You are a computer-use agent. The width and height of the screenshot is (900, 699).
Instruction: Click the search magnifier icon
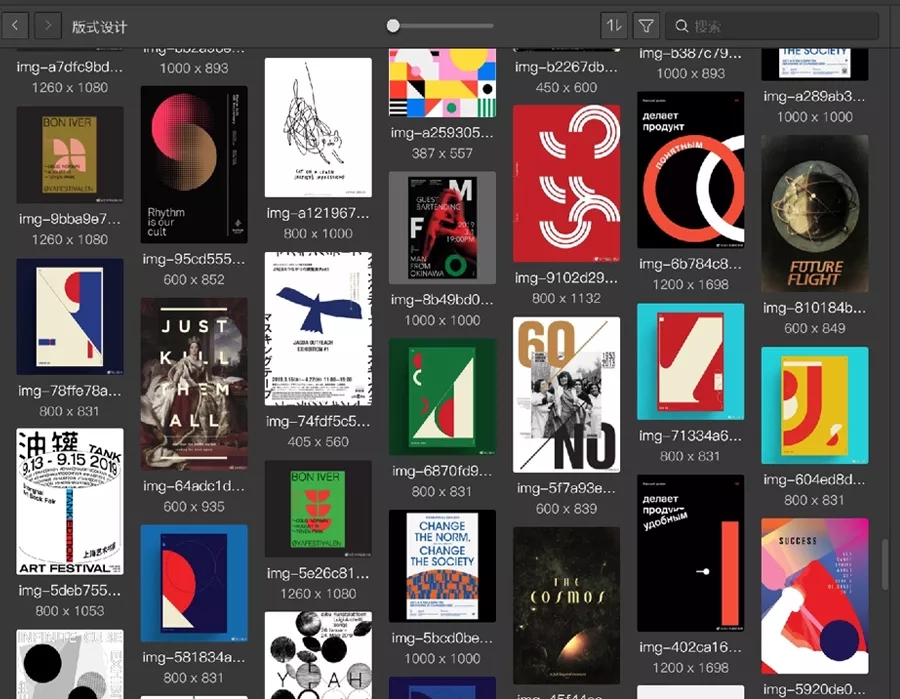point(681,26)
